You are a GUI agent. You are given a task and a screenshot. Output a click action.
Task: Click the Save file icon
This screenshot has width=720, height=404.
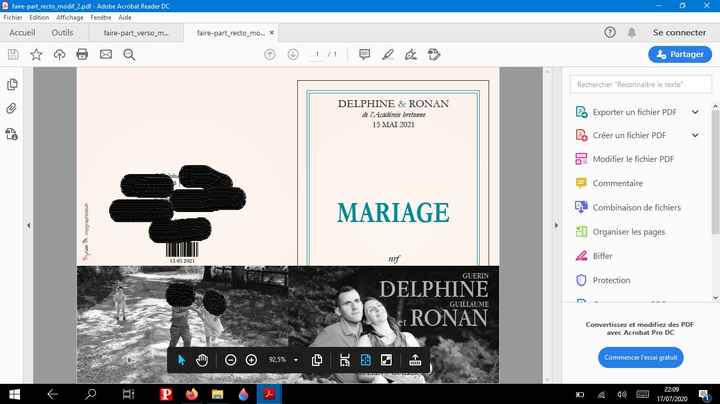13,55
